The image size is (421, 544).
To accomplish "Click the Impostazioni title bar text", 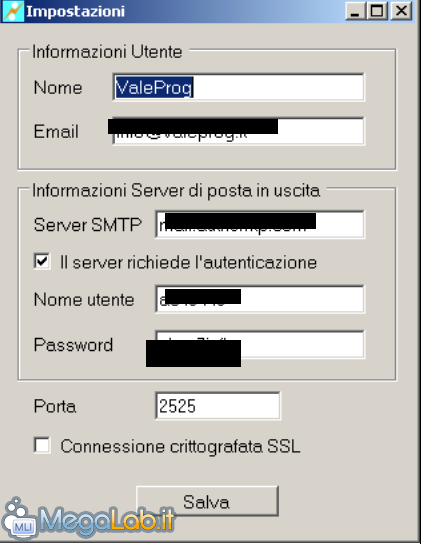I will [75, 11].
